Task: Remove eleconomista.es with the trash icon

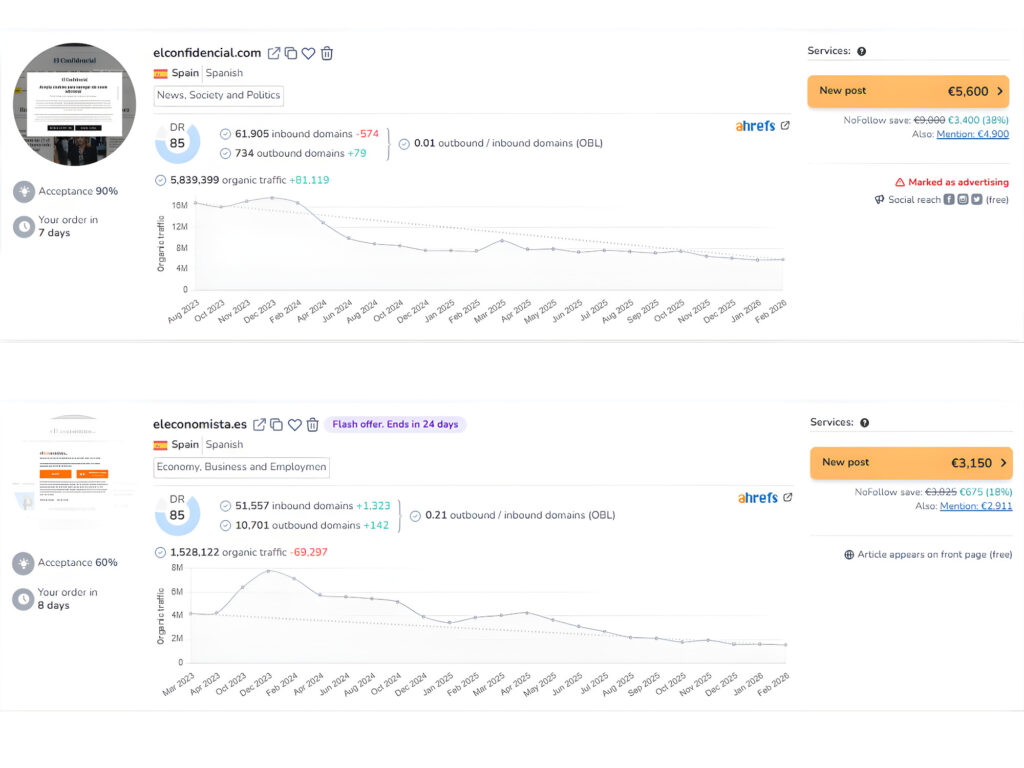Action: pyautogui.click(x=312, y=425)
